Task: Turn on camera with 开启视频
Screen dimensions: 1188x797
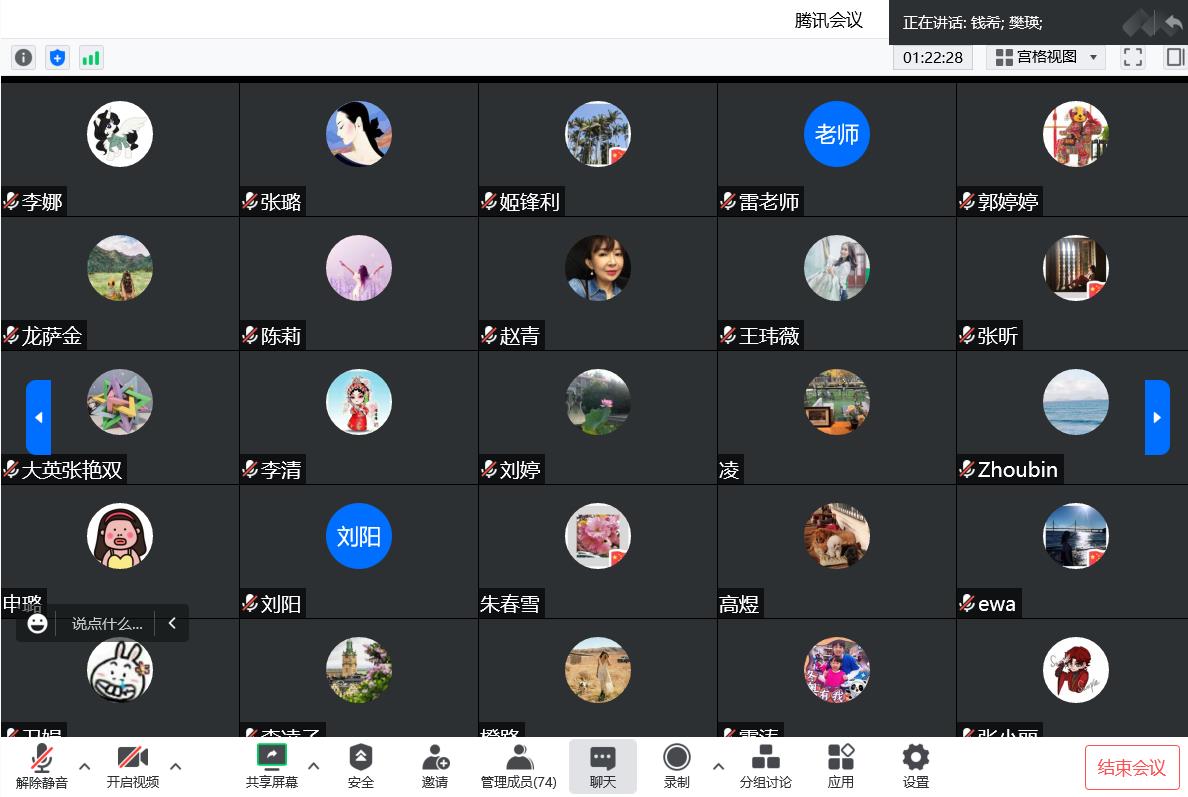Action: pyautogui.click(x=133, y=766)
